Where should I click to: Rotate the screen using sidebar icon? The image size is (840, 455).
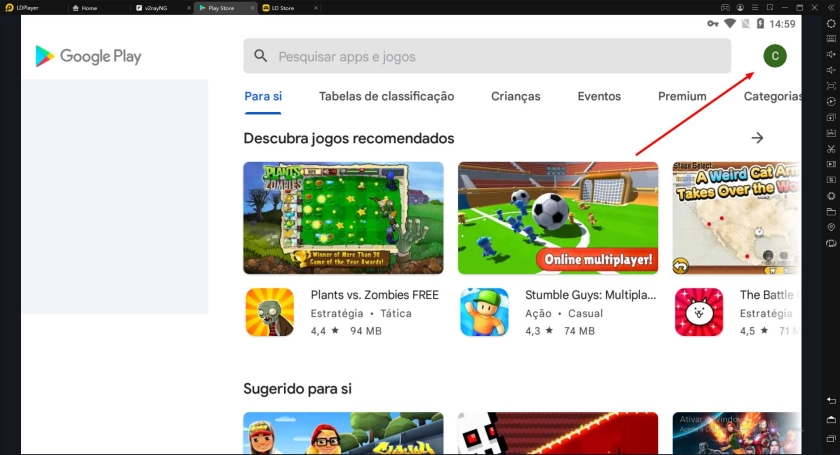[x=831, y=243]
